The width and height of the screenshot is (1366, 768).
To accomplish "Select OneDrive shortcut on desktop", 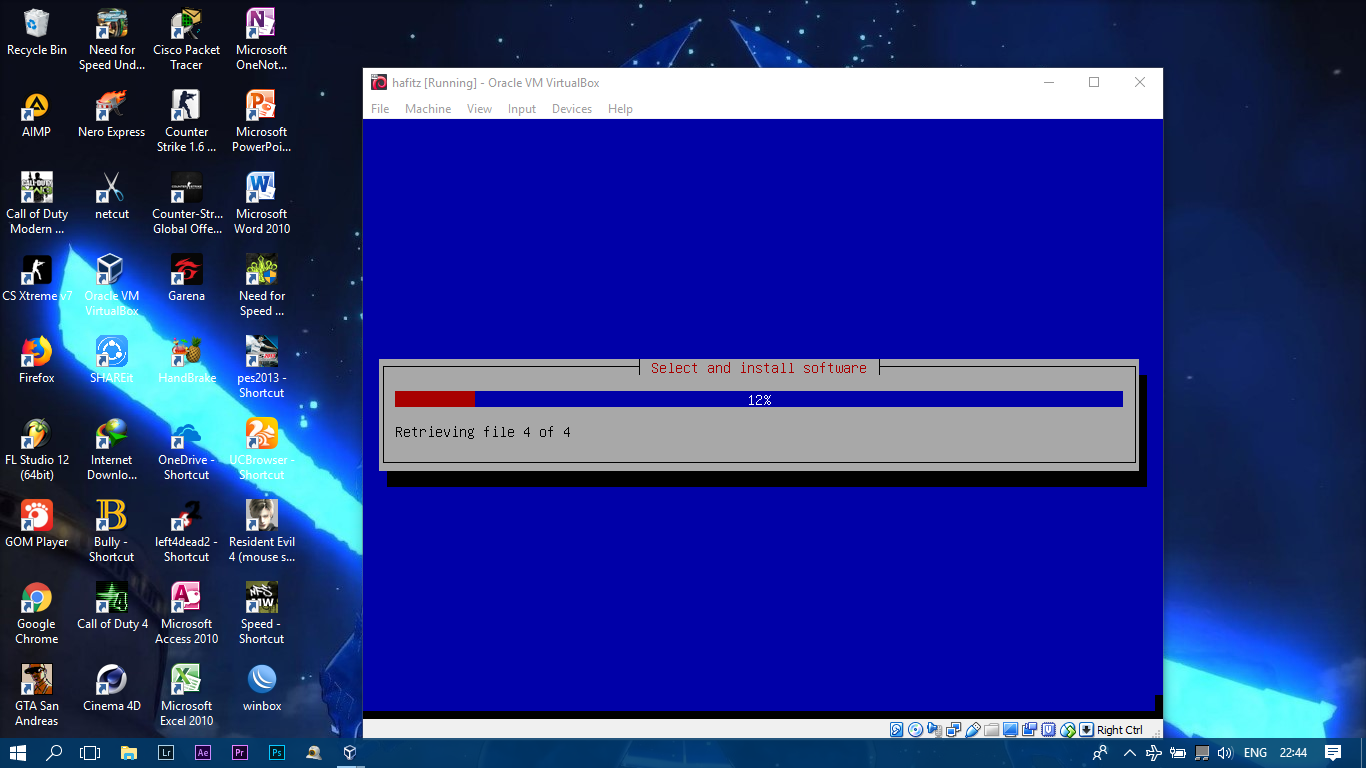I will 187,450.
